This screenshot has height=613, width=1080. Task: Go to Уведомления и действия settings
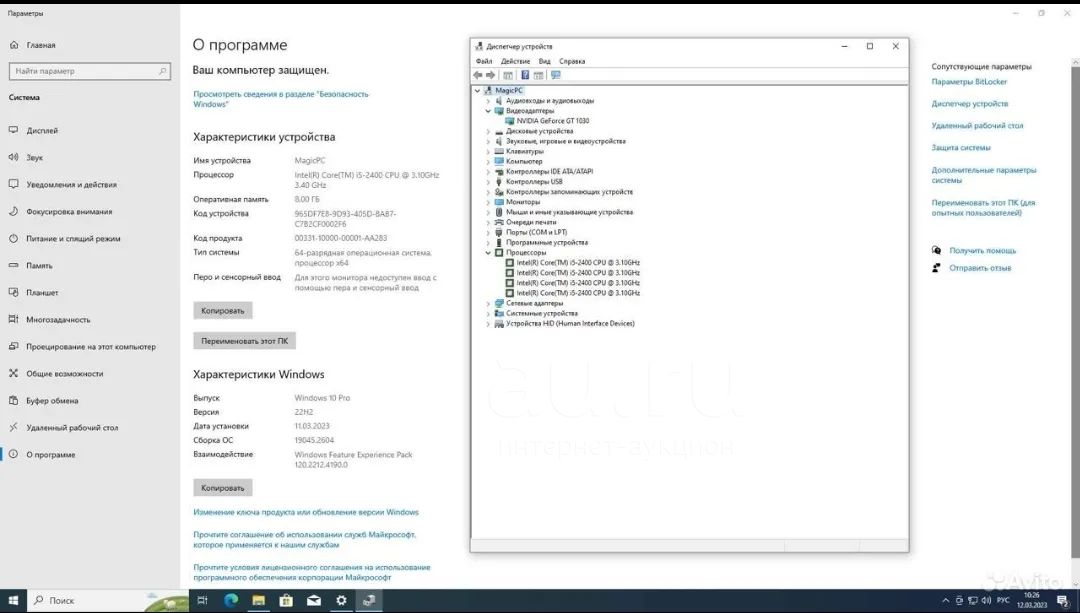tap(72, 185)
